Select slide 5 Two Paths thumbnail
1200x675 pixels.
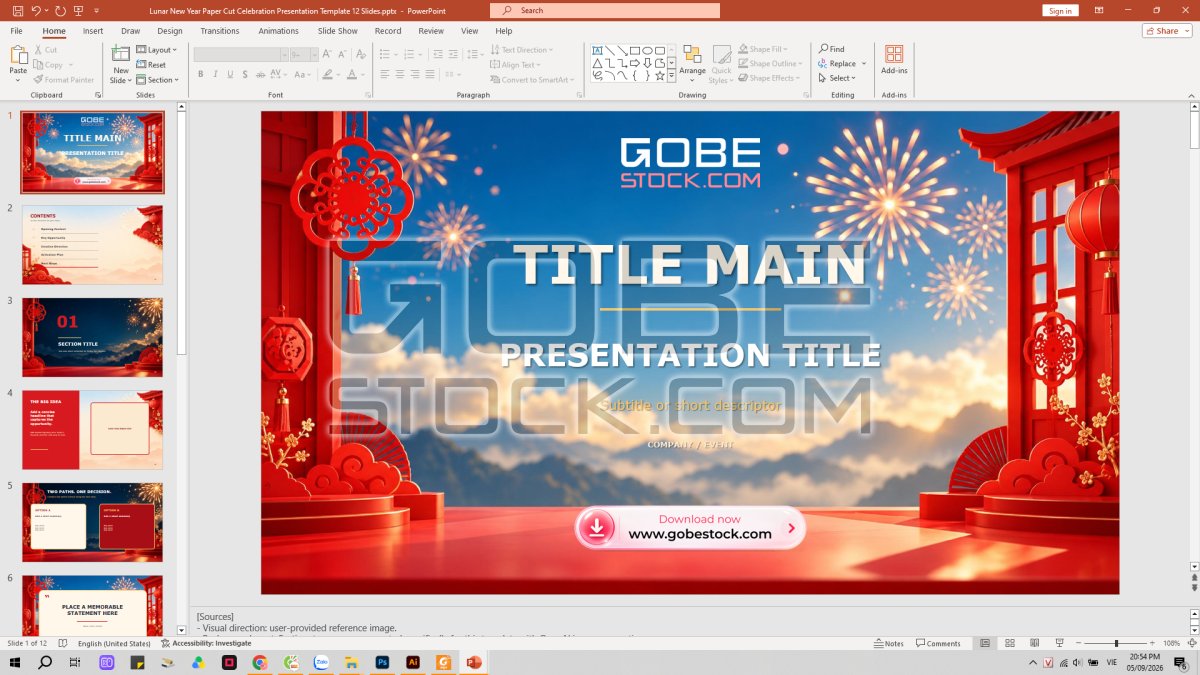tap(92, 522)
